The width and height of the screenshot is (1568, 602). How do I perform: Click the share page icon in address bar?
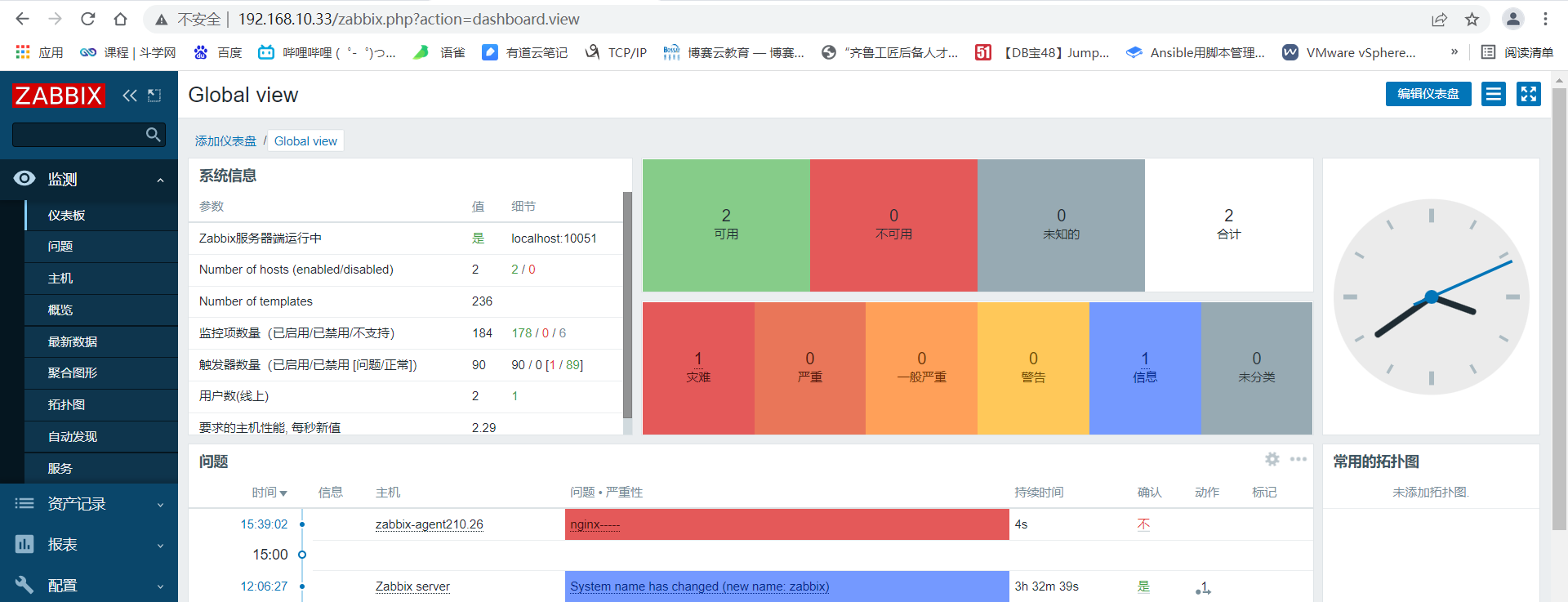[1439, 19]
